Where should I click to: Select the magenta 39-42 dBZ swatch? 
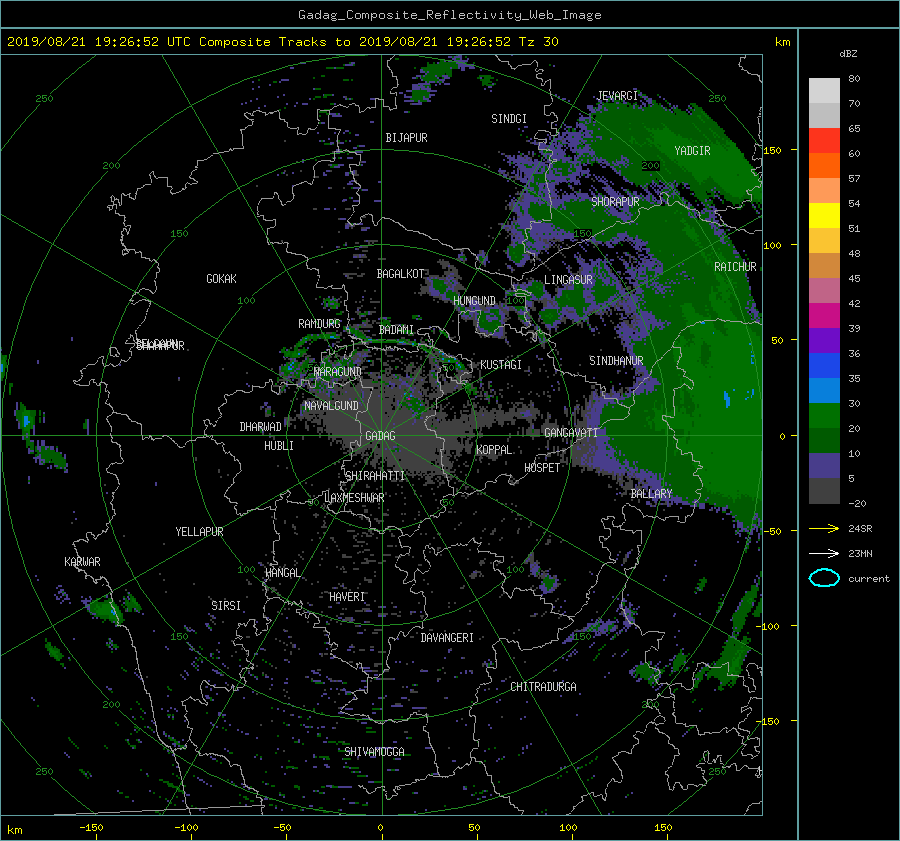pos(824,315)
